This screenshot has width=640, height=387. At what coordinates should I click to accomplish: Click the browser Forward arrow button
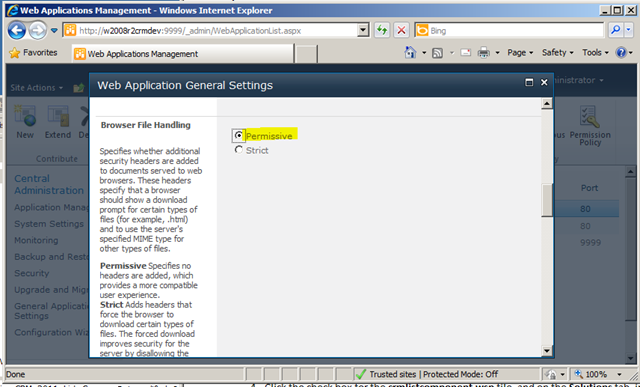(x=38, y=31)
